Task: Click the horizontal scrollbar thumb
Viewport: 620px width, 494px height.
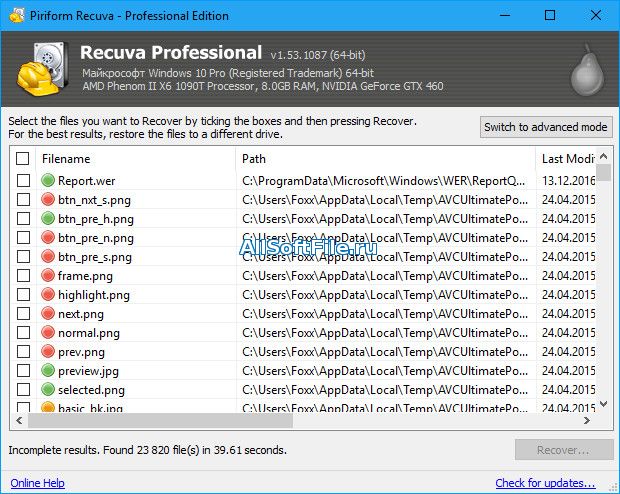Action: [x=160, y=420]
